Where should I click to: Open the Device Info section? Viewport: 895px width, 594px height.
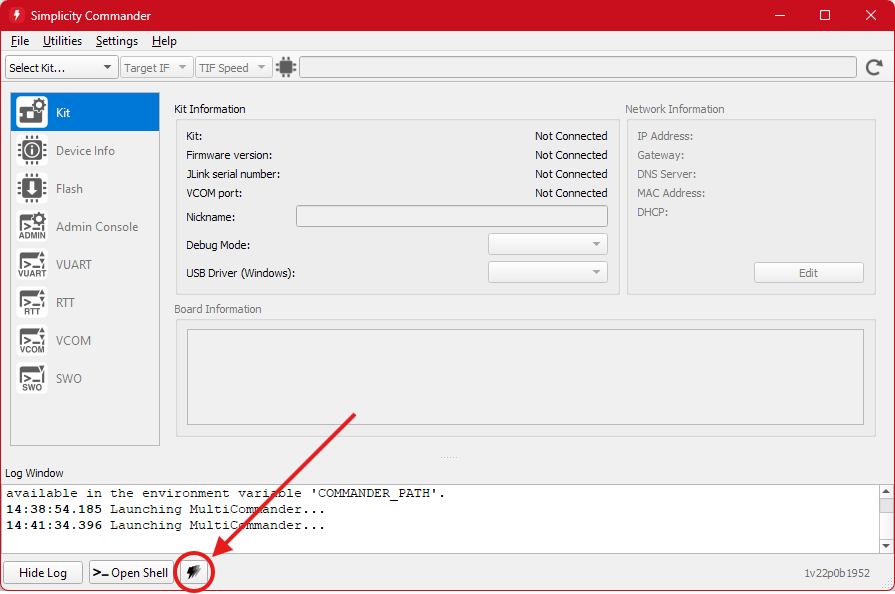click(x=85, y=151)
